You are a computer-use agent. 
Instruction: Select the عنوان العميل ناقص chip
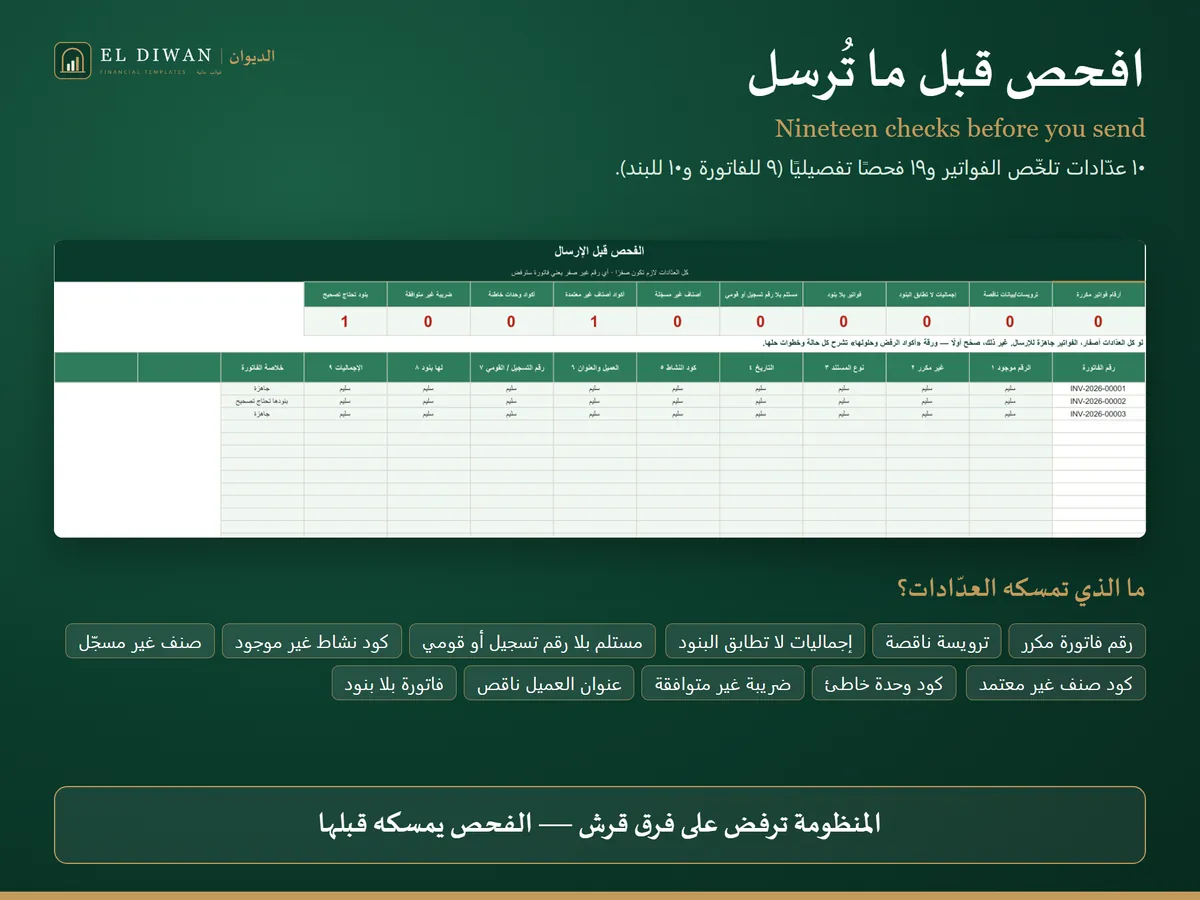(x=549, y=684)
